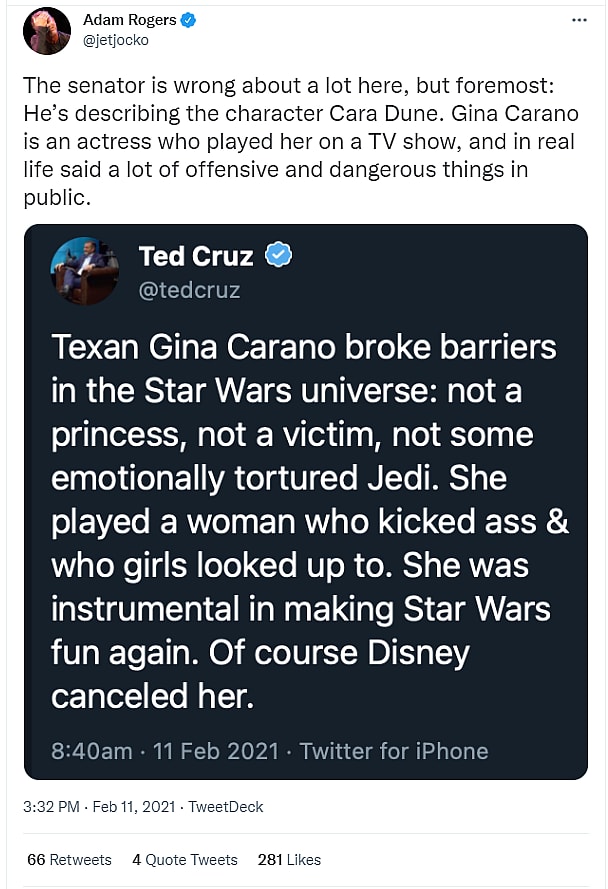Click Adam Rogers' tweet text paragraph
Viewport: 608px width, 889px height.
(300, 142)
